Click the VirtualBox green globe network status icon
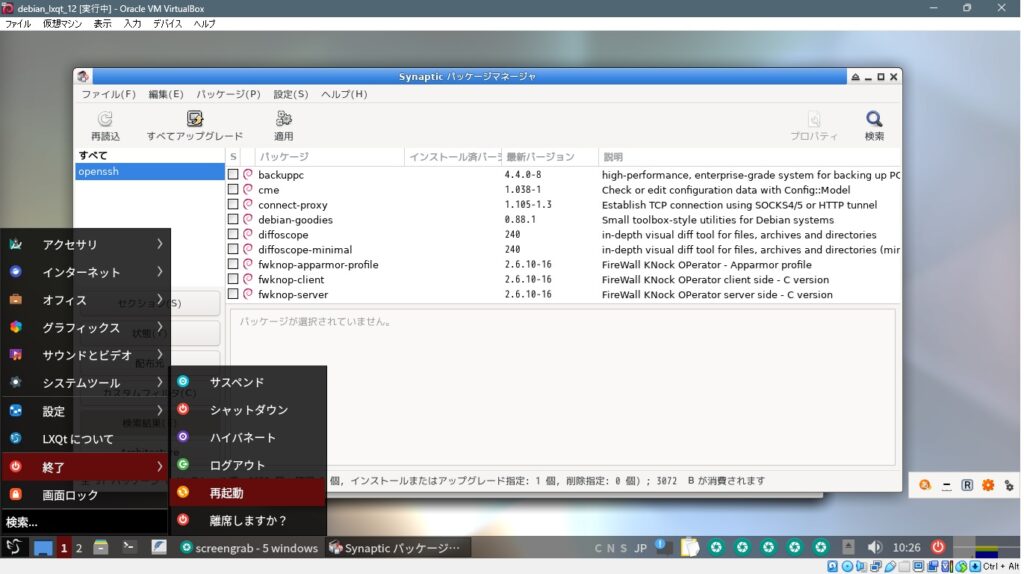This screenshot has height=574, width=1024. (x=961, y=566)
